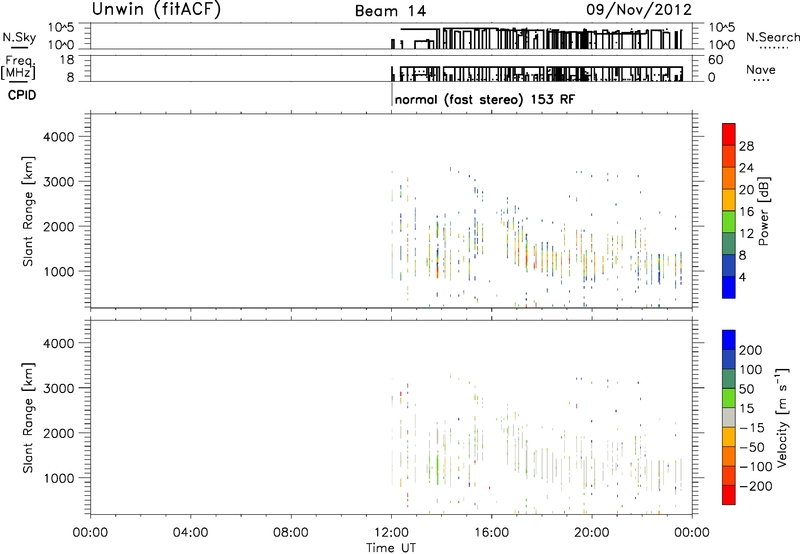
Task: Click the 'Velocity [m s⁻¹]' colorbar title
Action: coord(782,417)
